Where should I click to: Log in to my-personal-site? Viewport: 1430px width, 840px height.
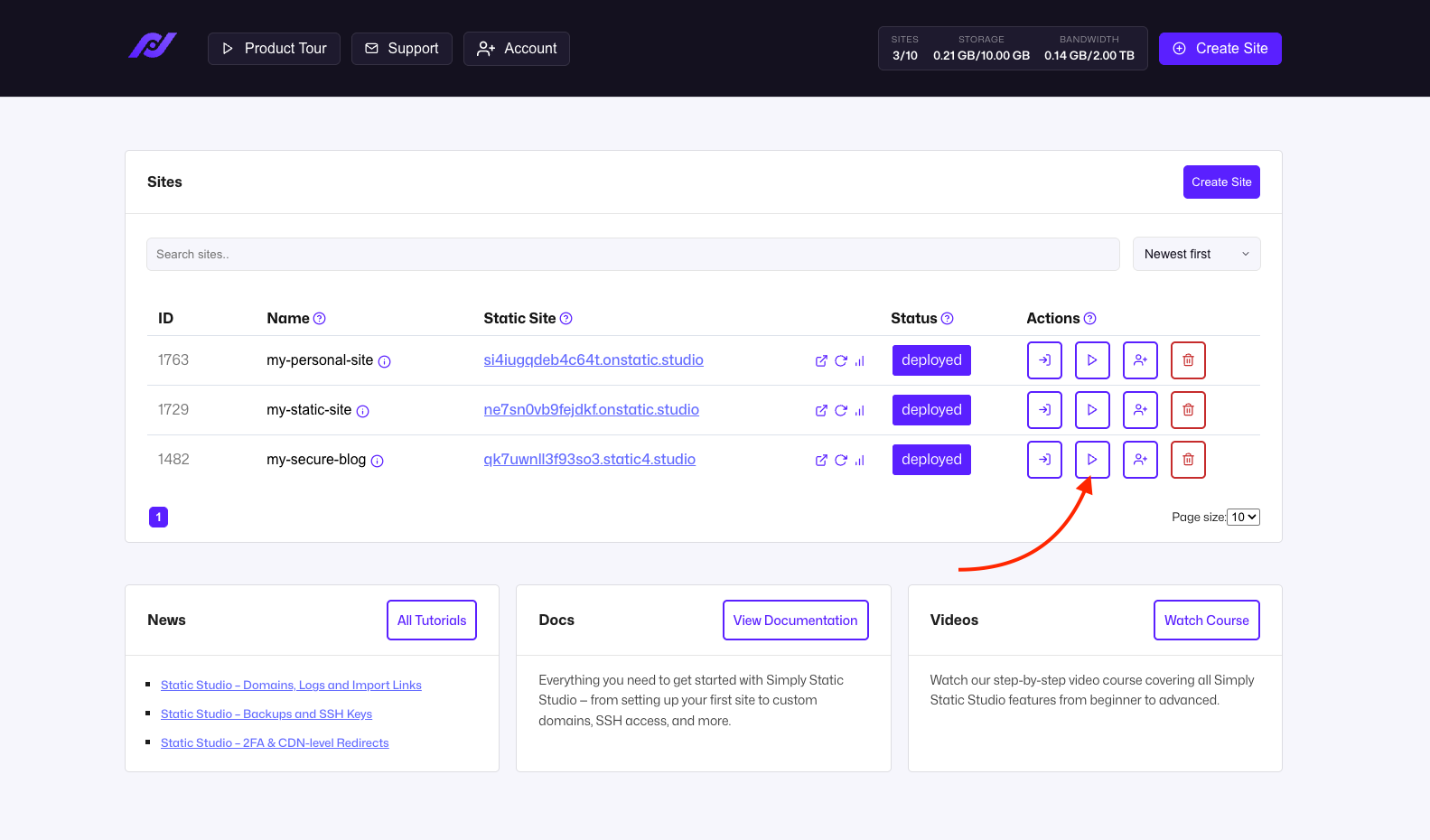(x=1044, y=360)
